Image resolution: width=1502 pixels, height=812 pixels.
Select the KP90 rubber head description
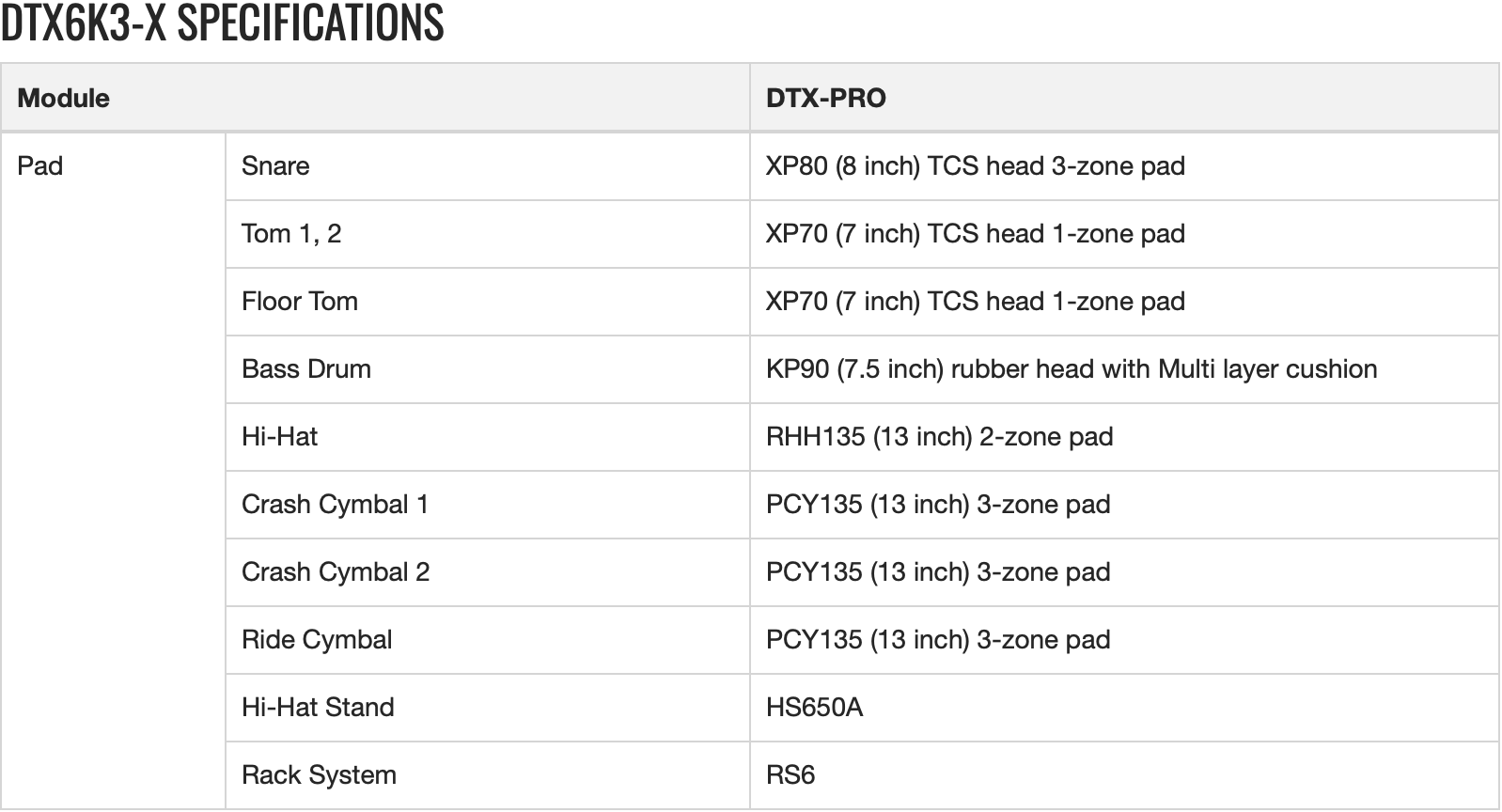pyautogui.click(x=1071, y=369)
